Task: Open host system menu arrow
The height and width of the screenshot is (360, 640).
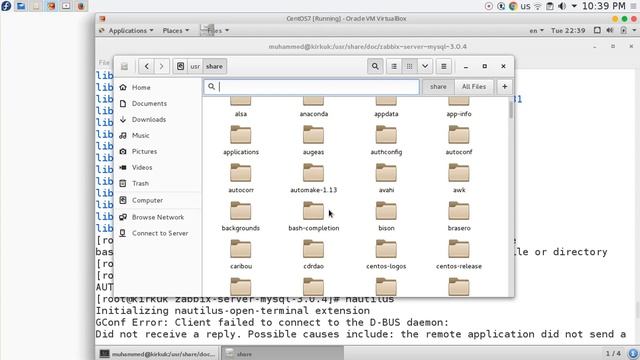Action: click(574, 6)
